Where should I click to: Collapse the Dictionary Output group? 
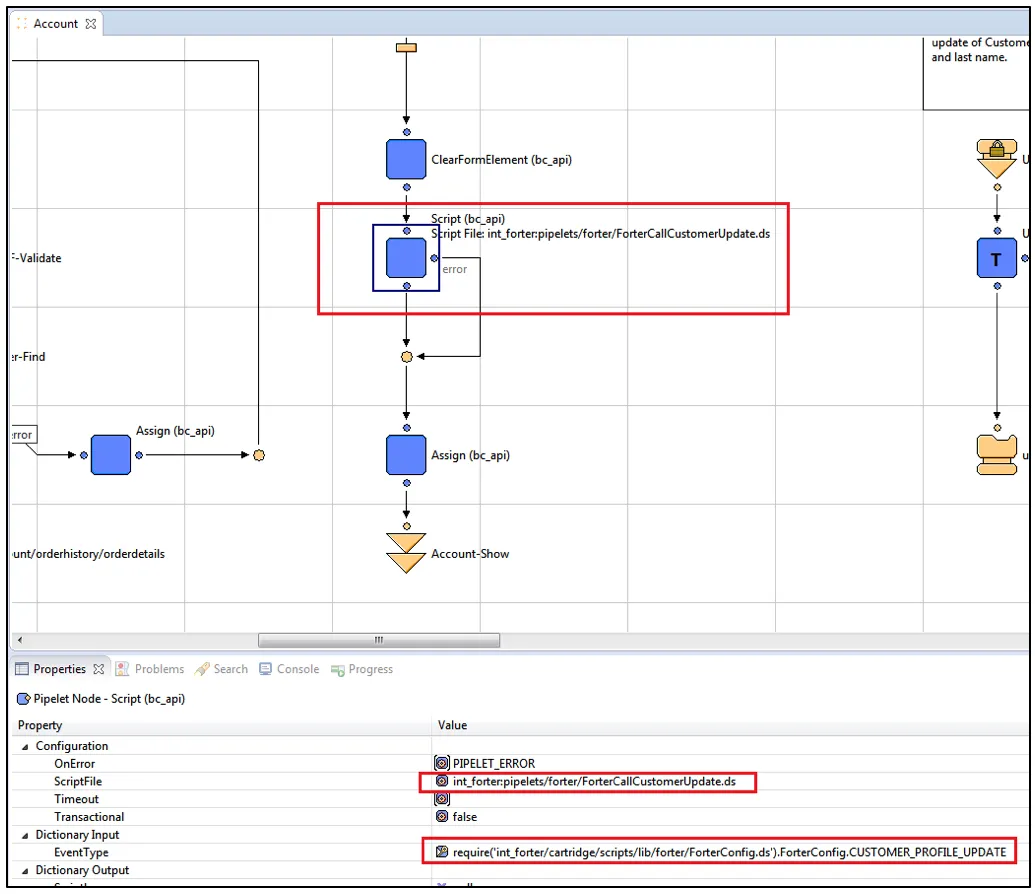(x=25, y=871)
